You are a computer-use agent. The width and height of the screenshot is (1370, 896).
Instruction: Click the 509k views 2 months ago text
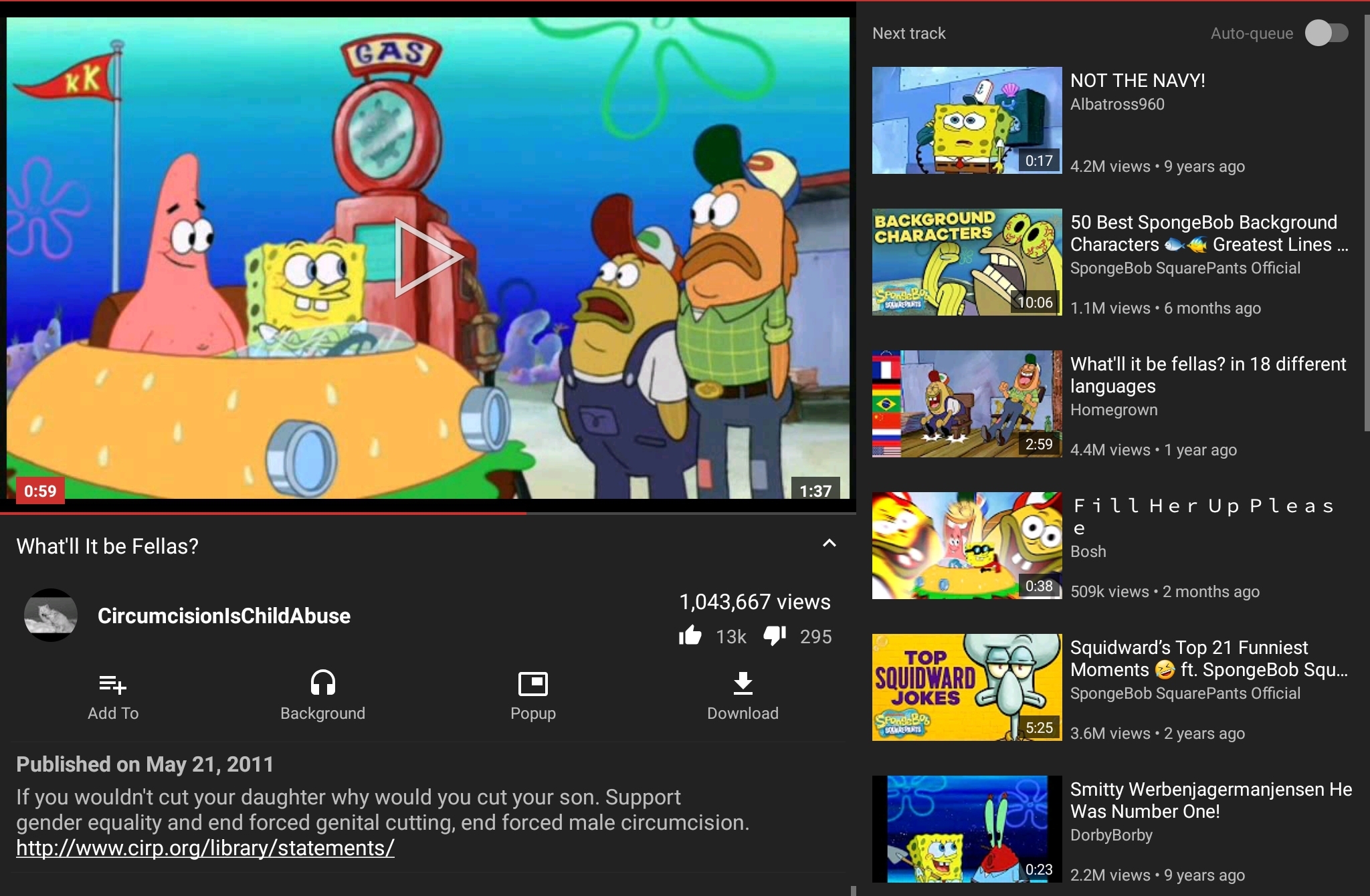tap(1165, 592)
